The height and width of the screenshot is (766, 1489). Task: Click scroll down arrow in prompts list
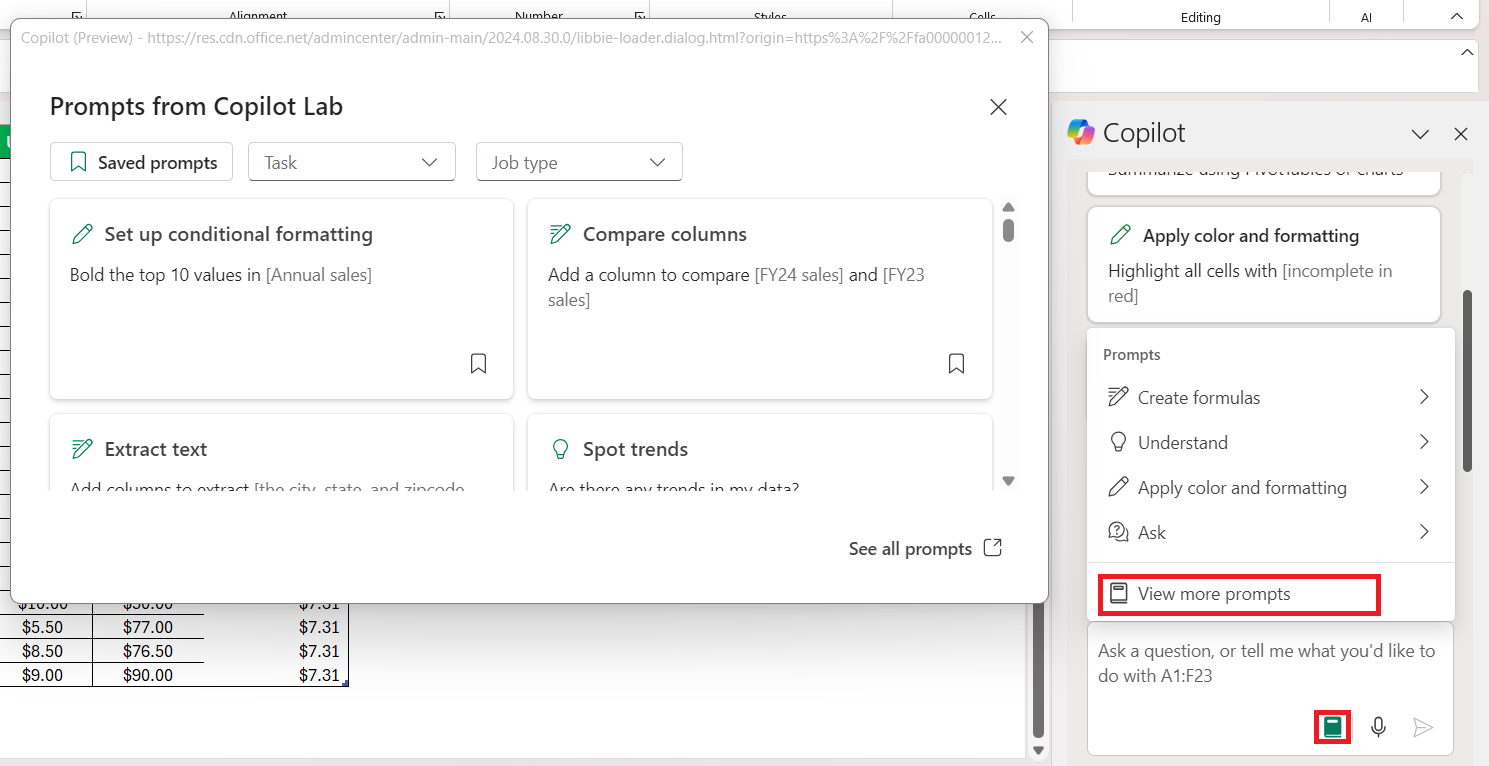pyautogui.click(x=1008, y=481)
